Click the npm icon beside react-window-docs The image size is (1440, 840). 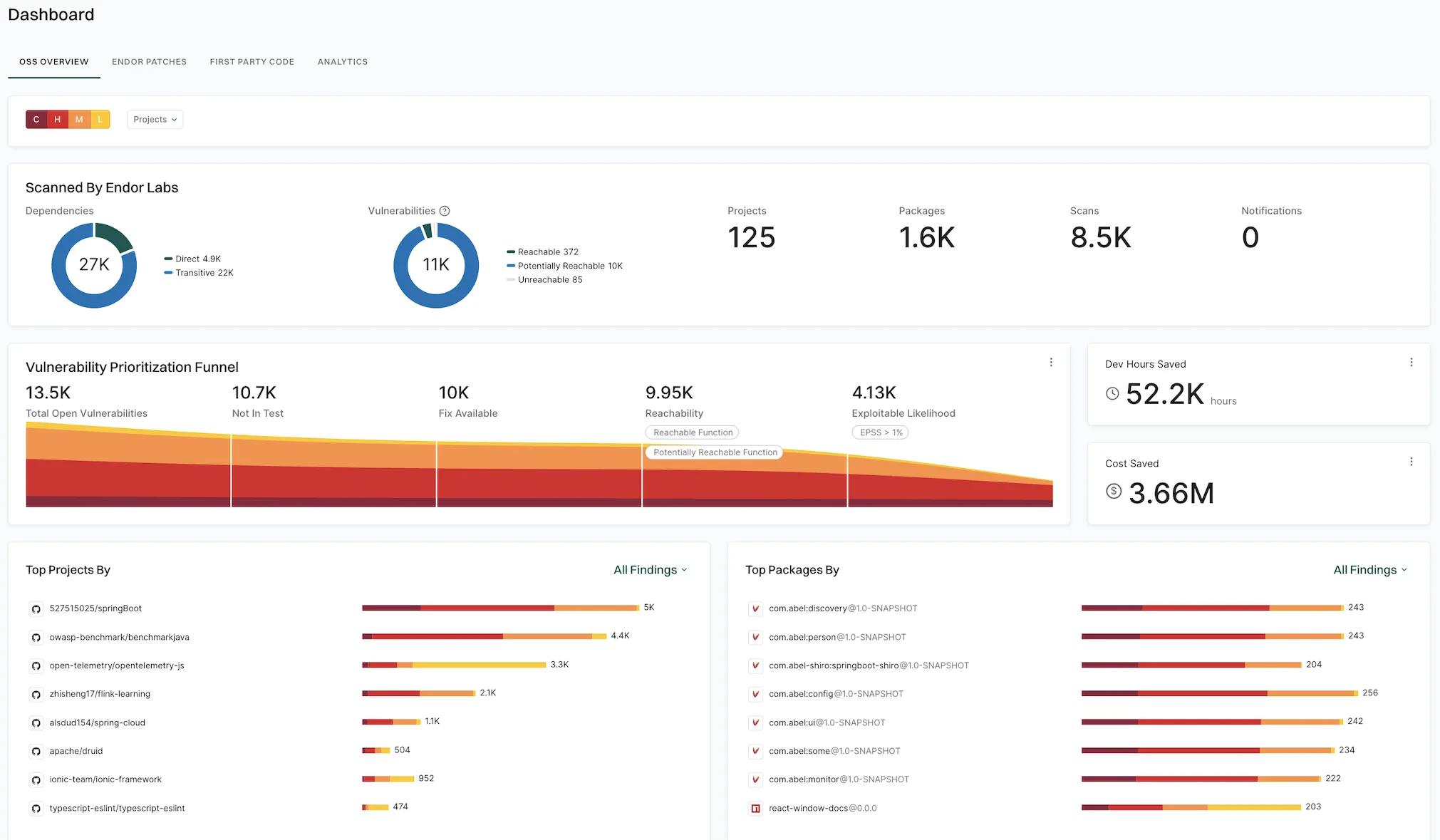pos(755,808)
